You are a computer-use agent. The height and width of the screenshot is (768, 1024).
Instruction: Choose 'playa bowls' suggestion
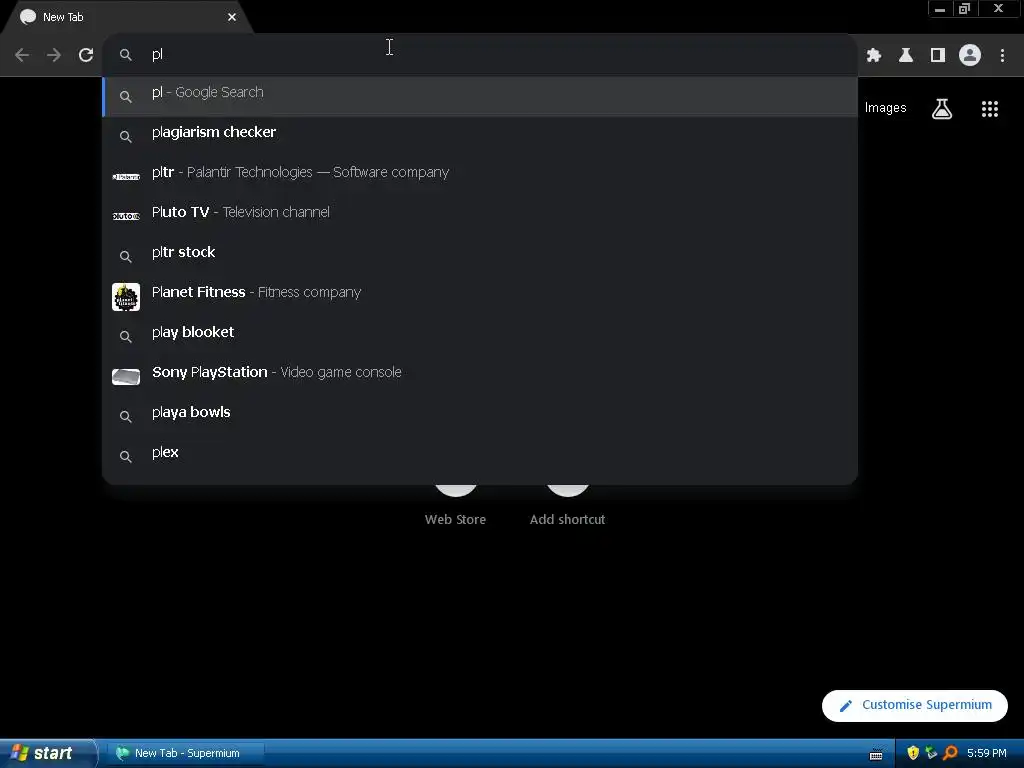point(480,417)
